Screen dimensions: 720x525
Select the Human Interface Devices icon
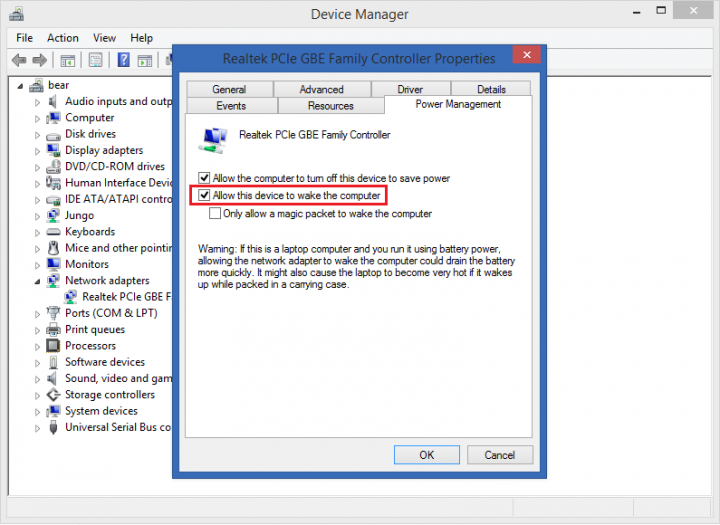[53, 183]
